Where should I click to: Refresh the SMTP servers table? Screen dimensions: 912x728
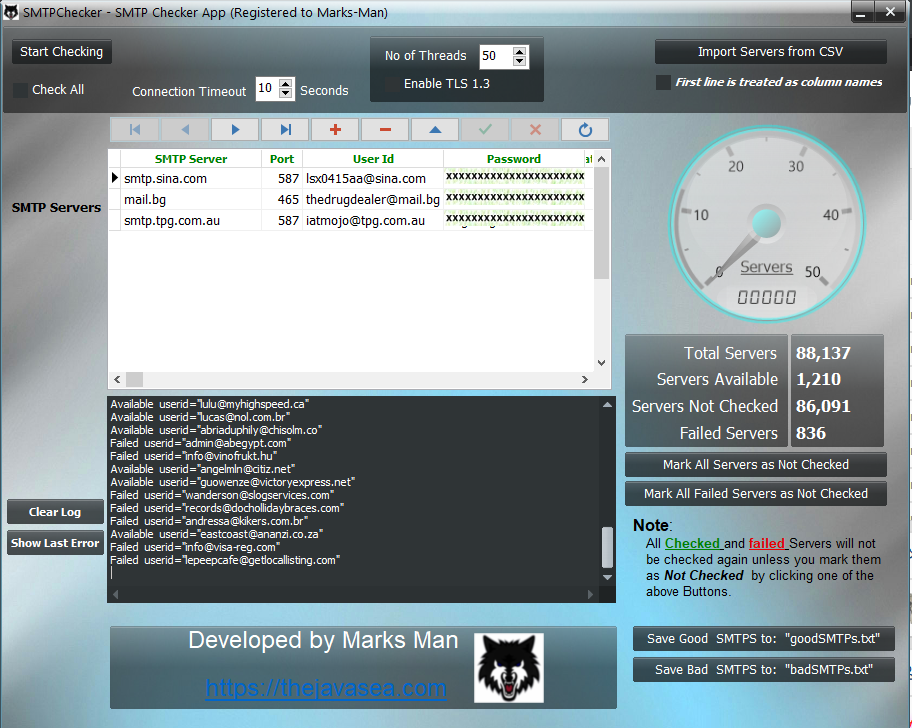[585, 130]
